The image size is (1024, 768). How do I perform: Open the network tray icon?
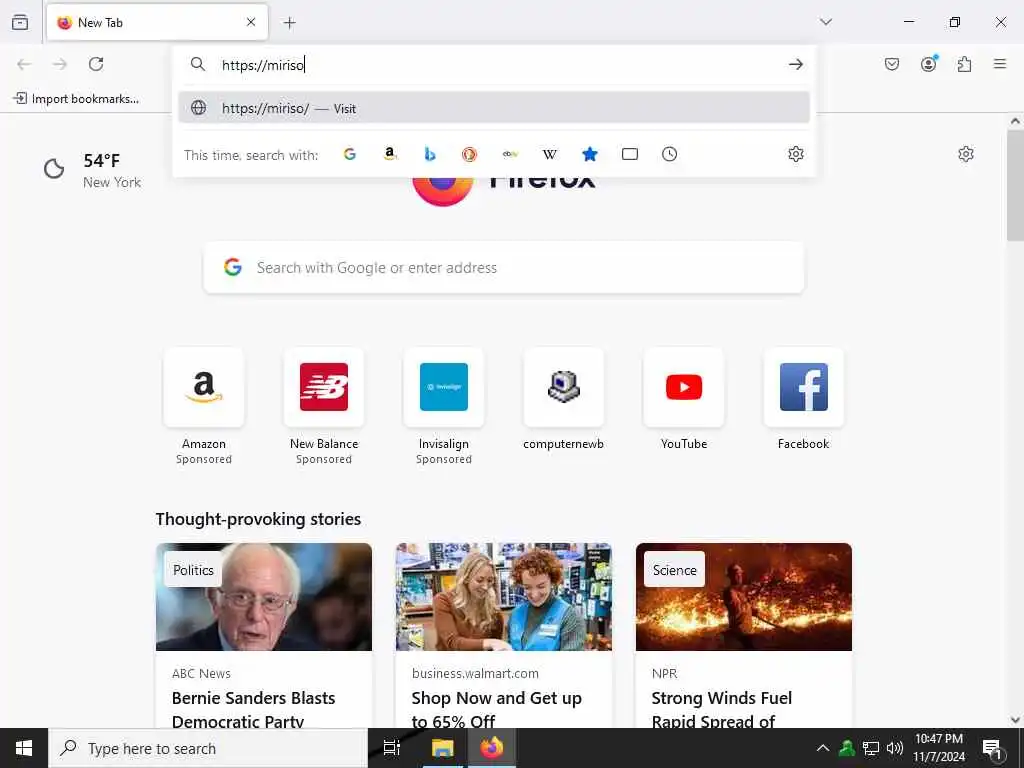tap(871, 748)
